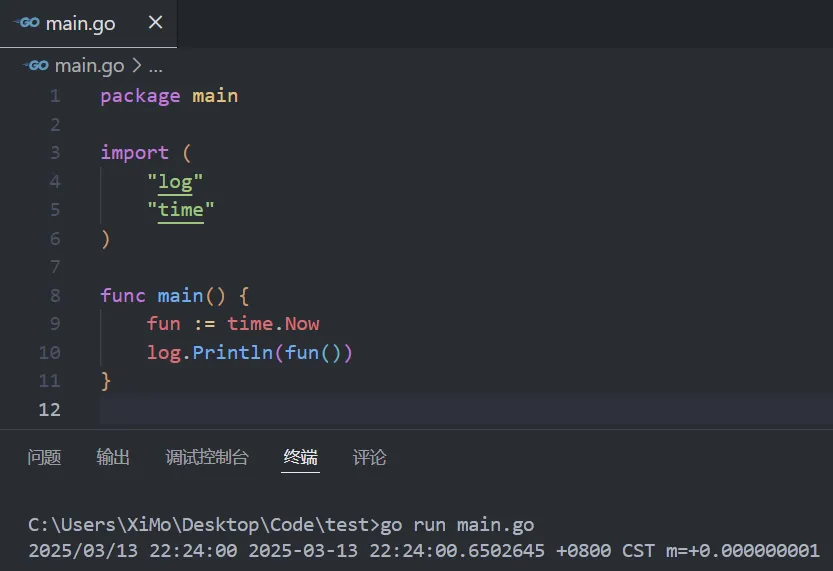
Task: Show the 评论 panel tab
Action: 369,458
